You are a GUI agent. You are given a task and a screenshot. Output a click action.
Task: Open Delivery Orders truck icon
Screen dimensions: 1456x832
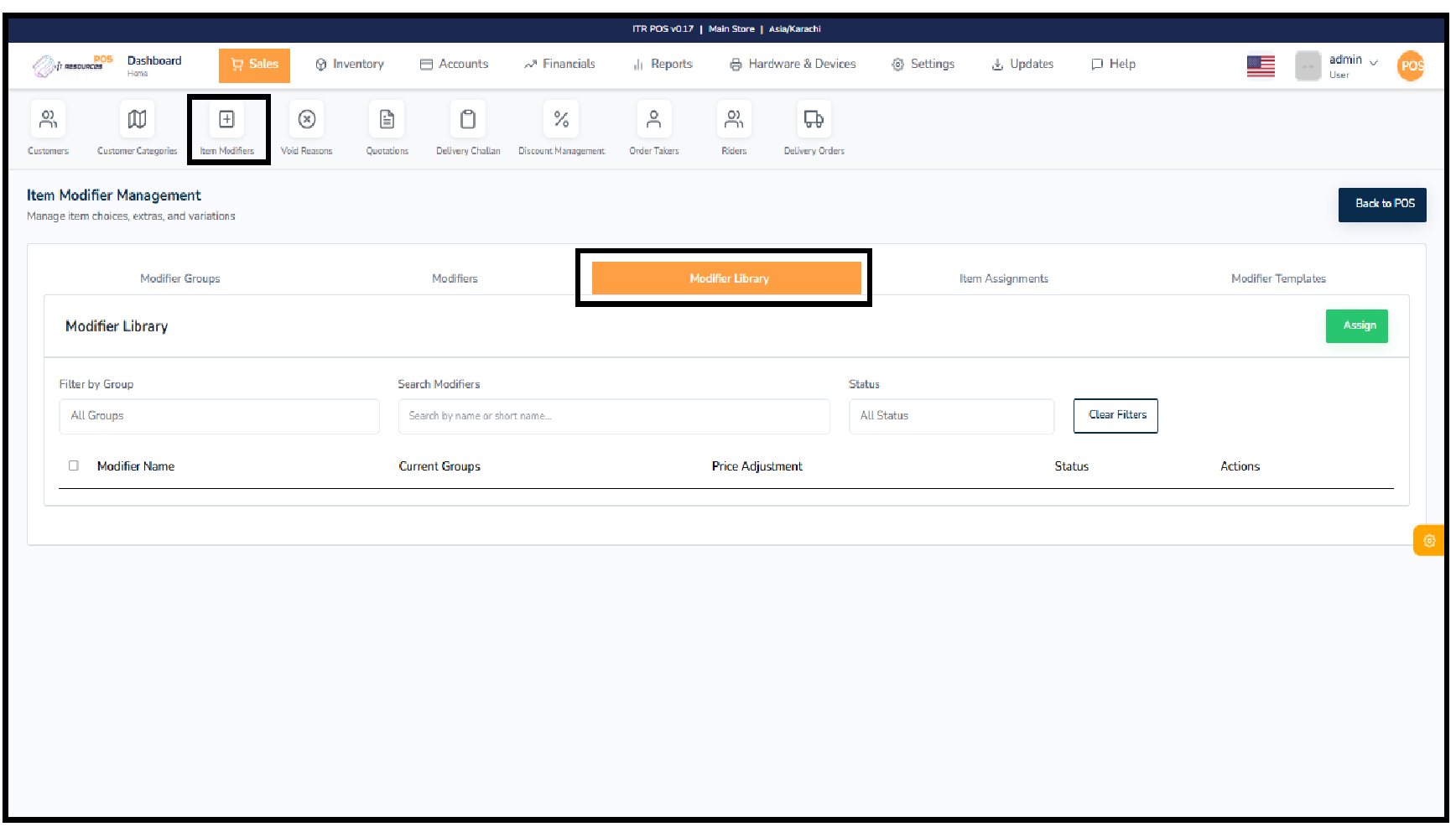814,120
